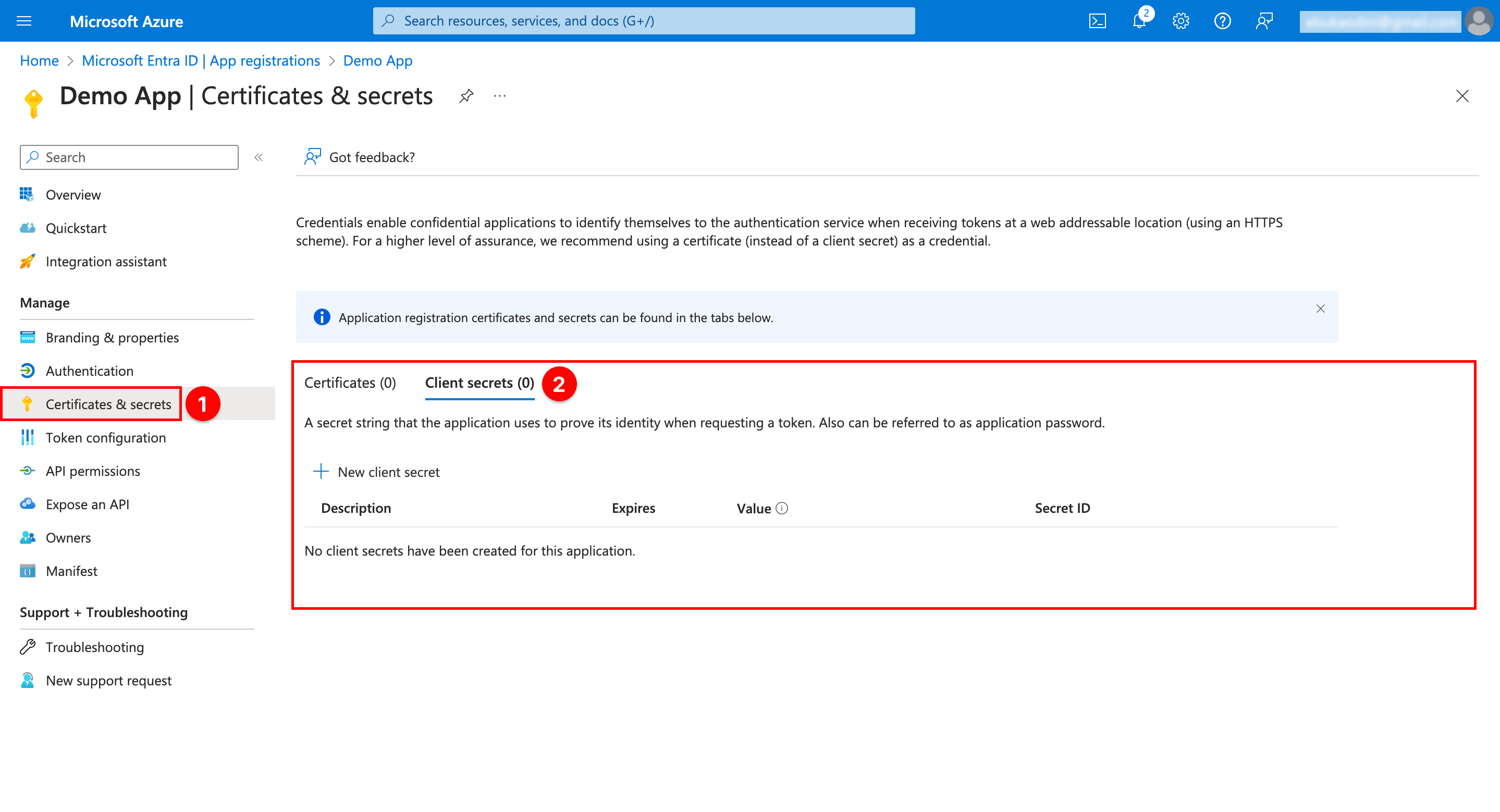Open the notifications bell
1500x812 pixels.
click(x=1139, y=21)
